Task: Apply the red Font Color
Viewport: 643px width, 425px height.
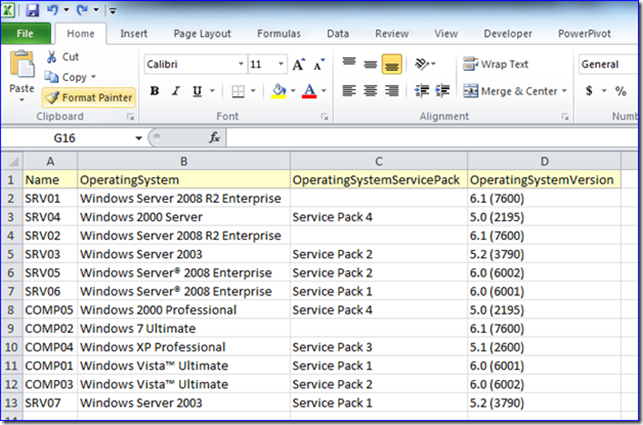Action: pyautogui.click(x=309, y=91)
